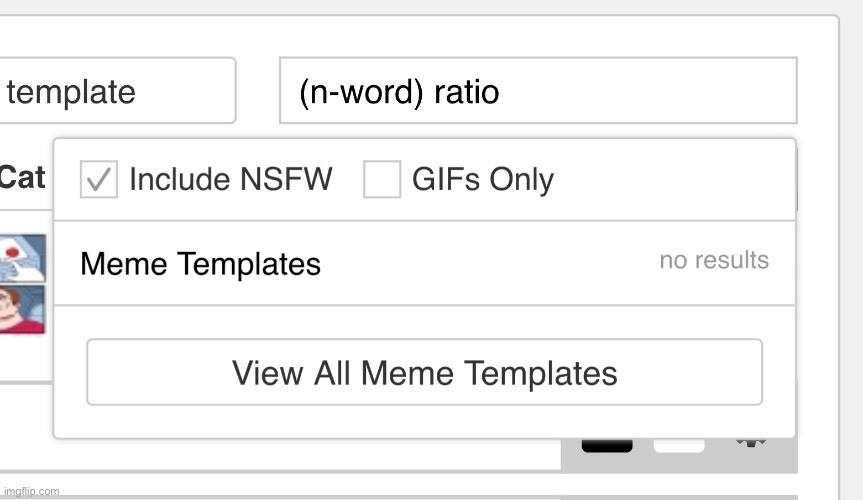Click the 'GIFs Only' label text
Viewport: 863px width, 500px height.
tap(482, 180)
